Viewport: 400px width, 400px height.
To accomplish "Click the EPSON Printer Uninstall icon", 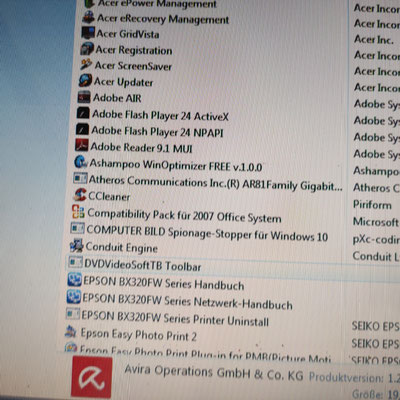I will tap(73, 314).
